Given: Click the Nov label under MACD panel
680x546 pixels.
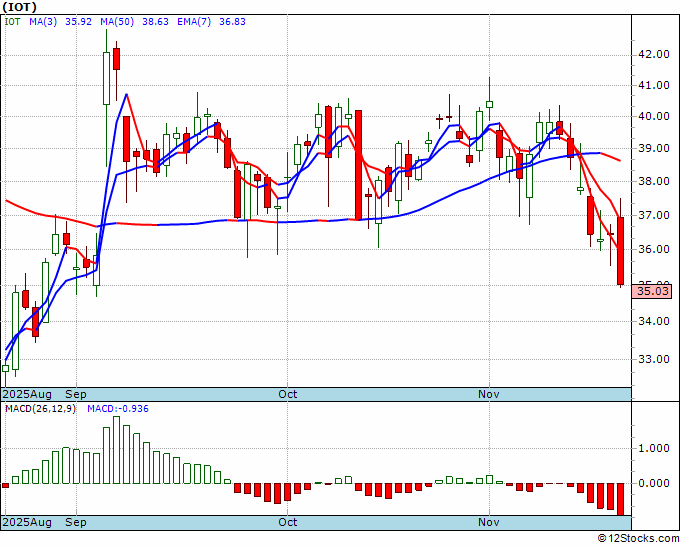Looking at the screenshot, I should coord(489,522).
